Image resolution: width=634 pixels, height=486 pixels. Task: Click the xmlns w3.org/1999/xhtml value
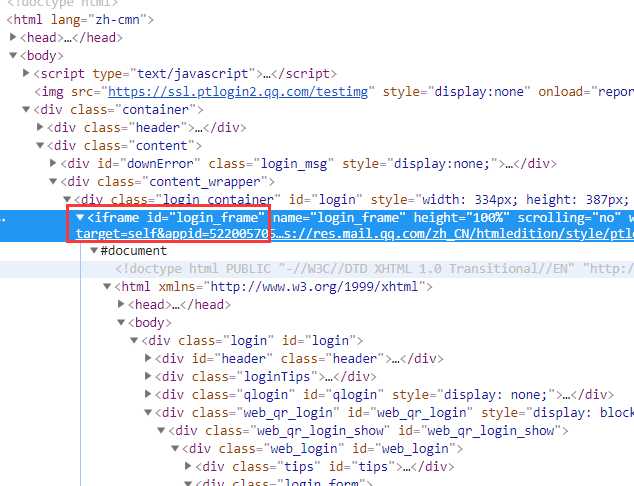314,287
